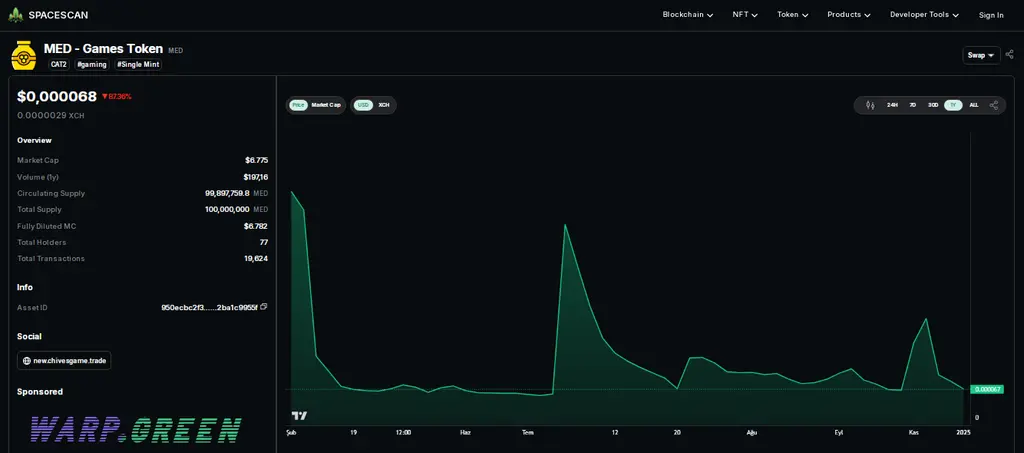Viewport: 1024px width, 453px height.
Task: Click the Ağu label on chart axis
Action: click(752, 432)
